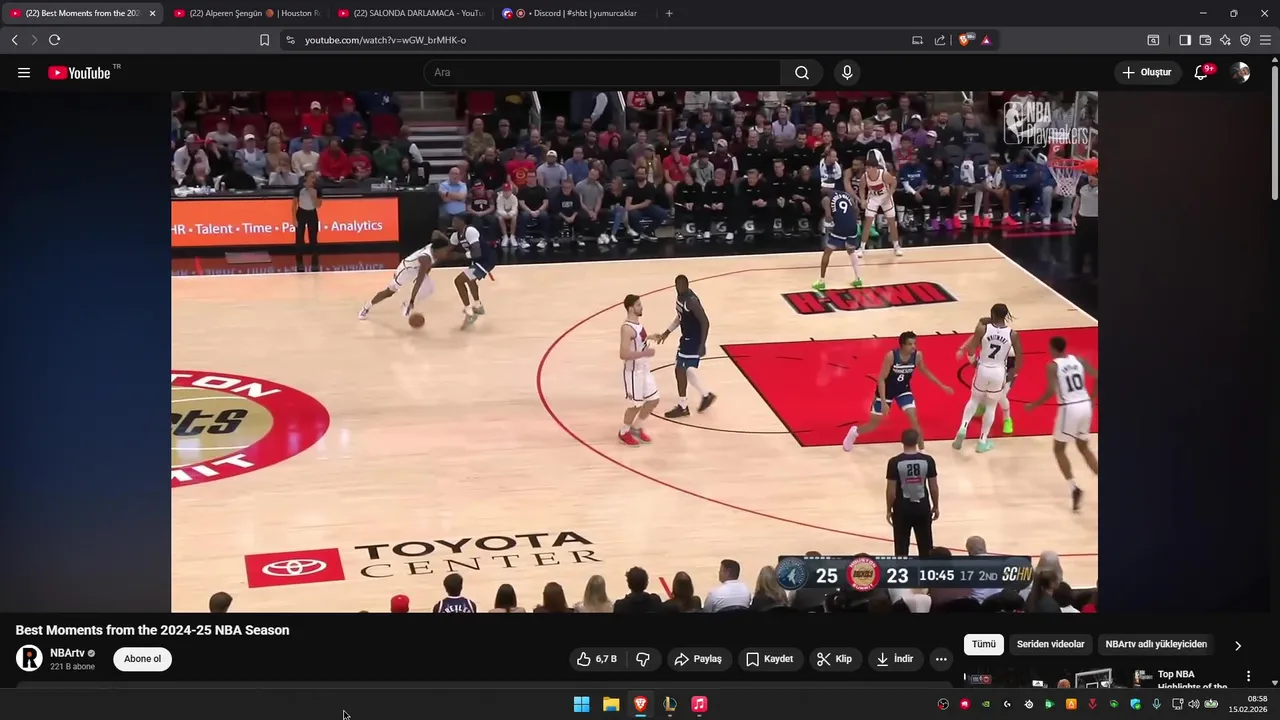This screenshot has height=720, width=1280.
Task: Open clock and date 08:58
Action: 1248,704
